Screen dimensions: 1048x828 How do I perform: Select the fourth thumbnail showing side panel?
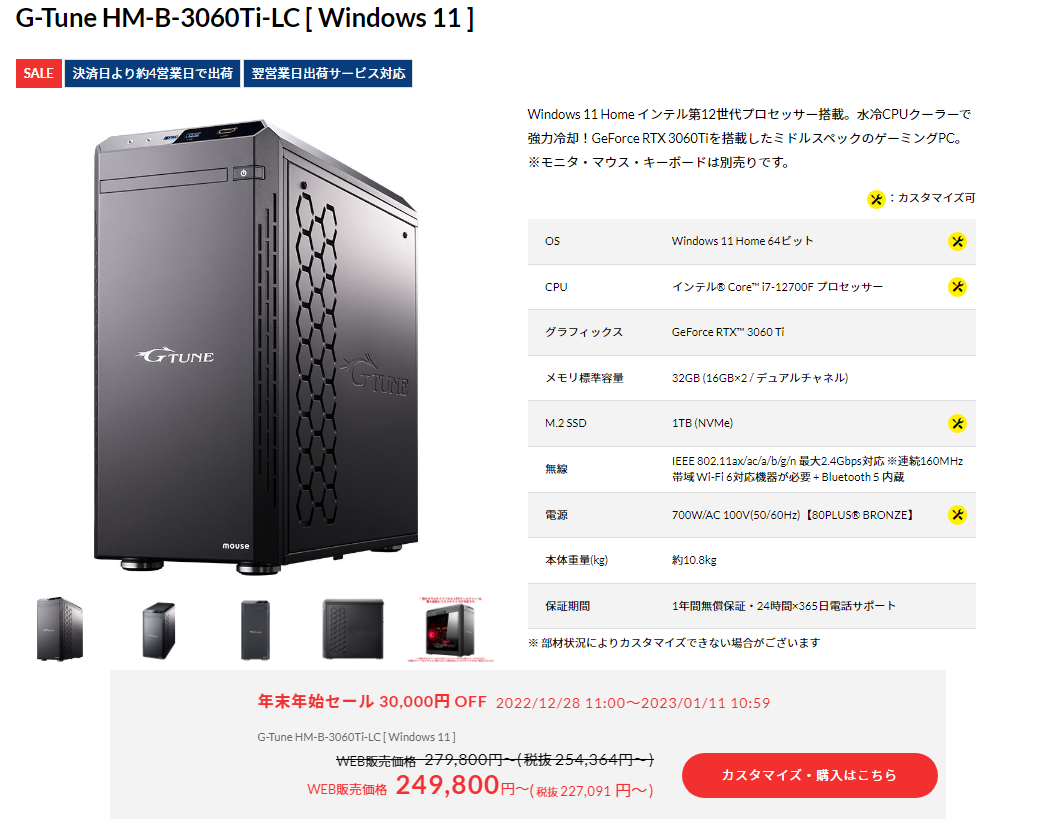coord(353,629)
